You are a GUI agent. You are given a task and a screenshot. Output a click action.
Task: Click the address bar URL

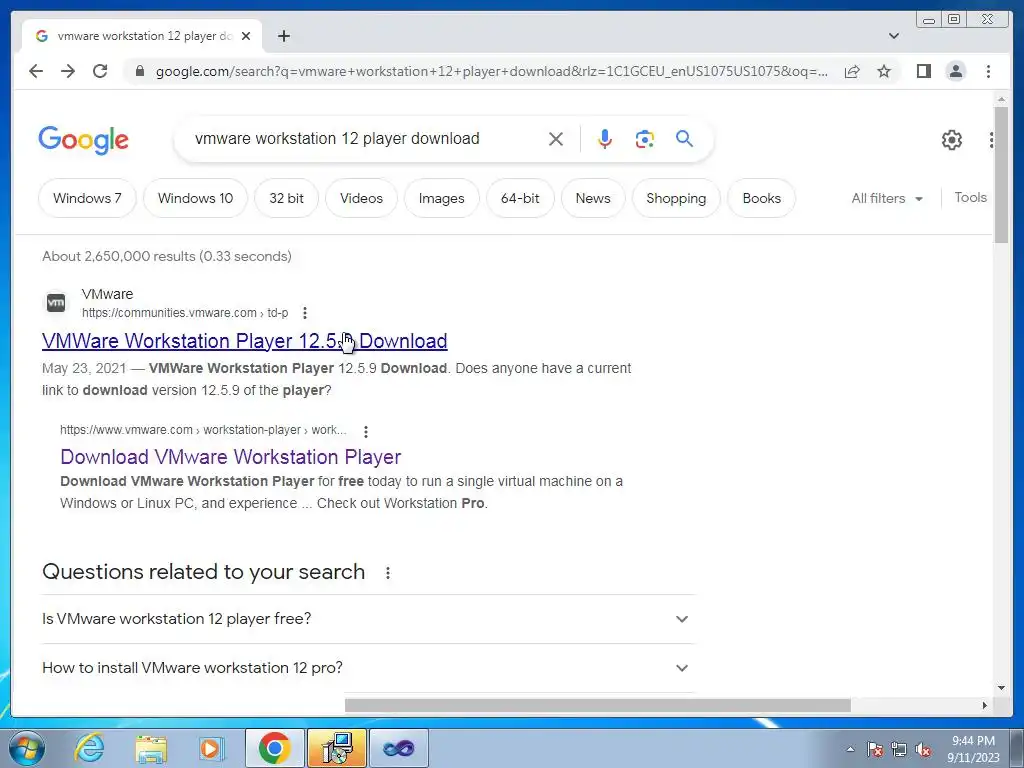491,71
